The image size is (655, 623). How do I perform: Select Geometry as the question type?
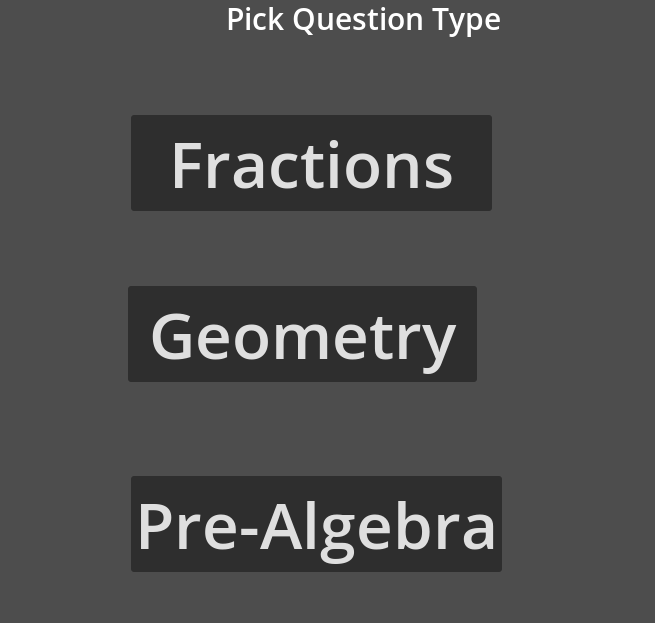point(302,334)
